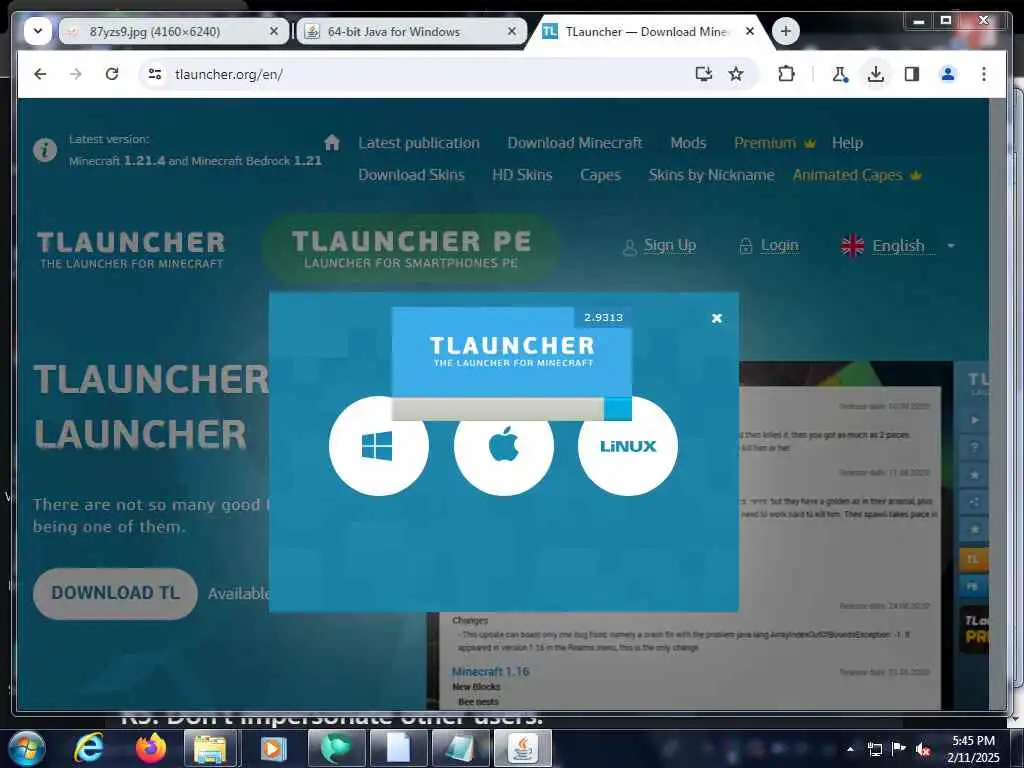
Task: Close the download popup with X
Action: click(x=716, y=318)
